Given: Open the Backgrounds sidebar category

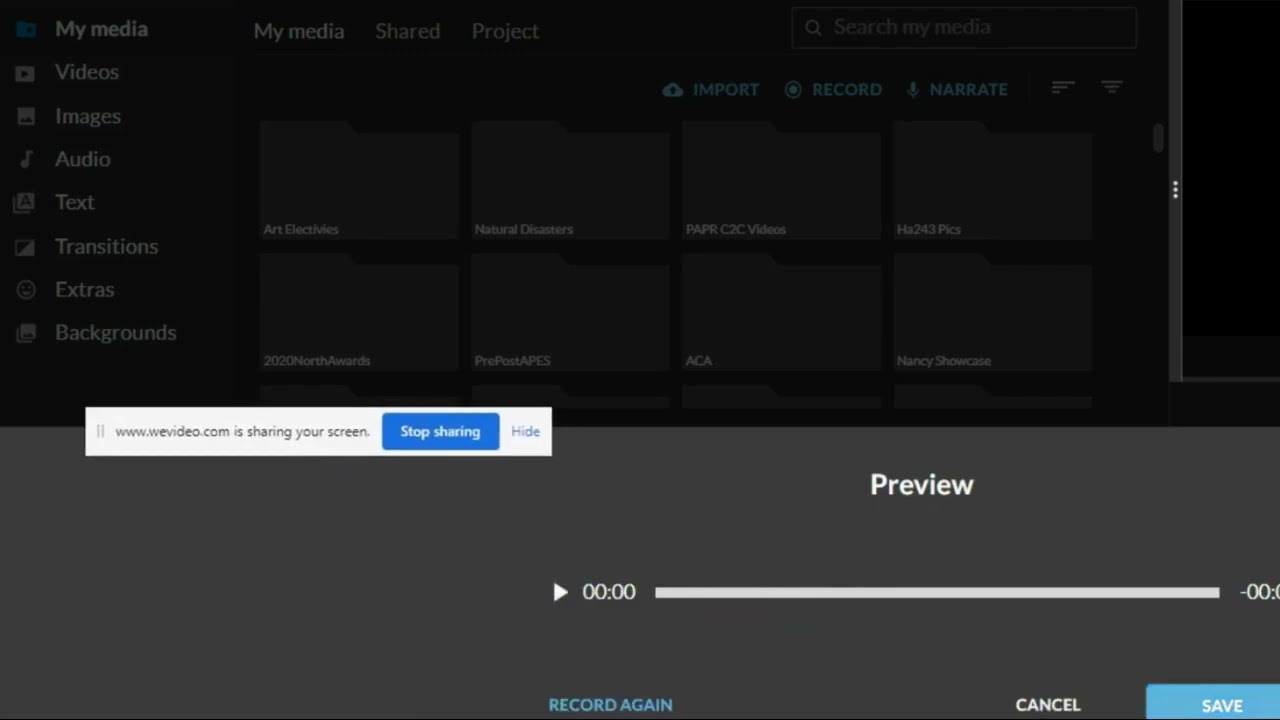Looking at the screenshot, I should 115,332.
